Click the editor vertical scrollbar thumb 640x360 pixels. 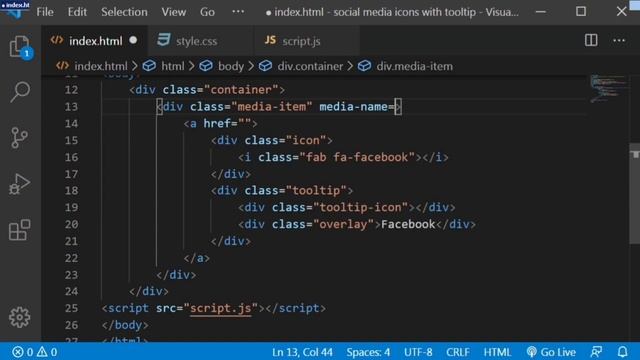[x=634, y=193]
